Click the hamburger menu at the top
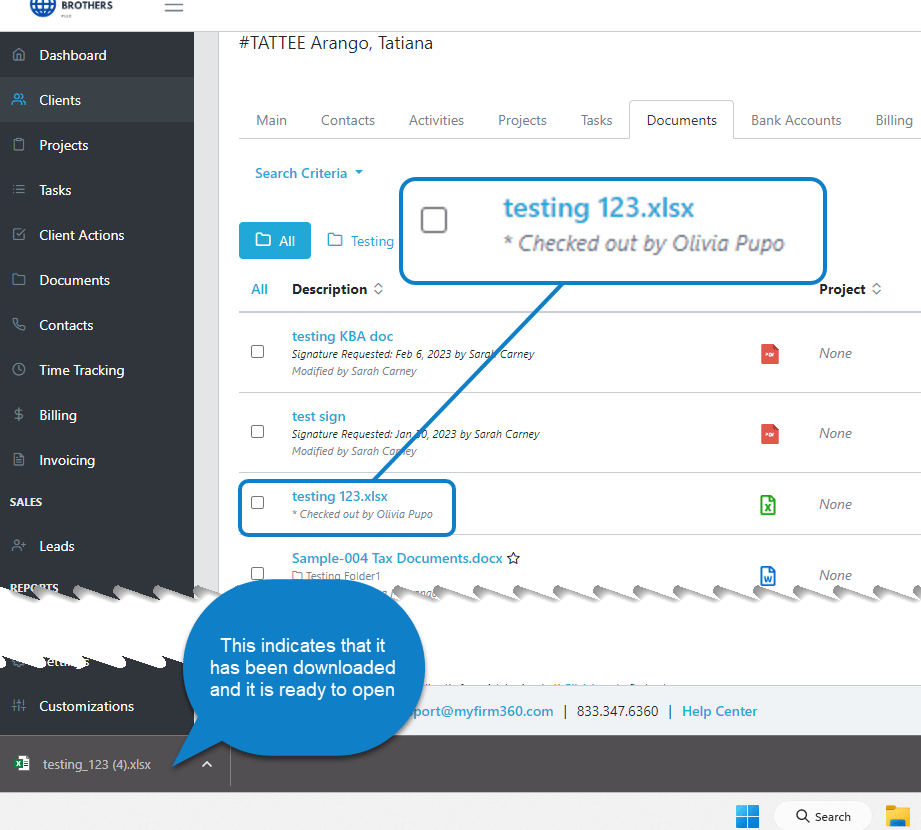Image resolution: width=921 pixels, height=830 pixels. [x=173, y=7]
